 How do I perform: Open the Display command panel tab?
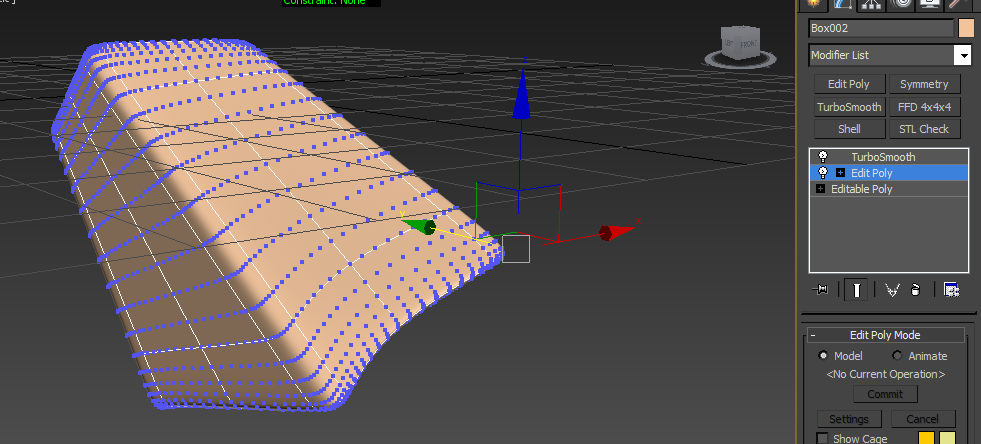coord(929,4)
